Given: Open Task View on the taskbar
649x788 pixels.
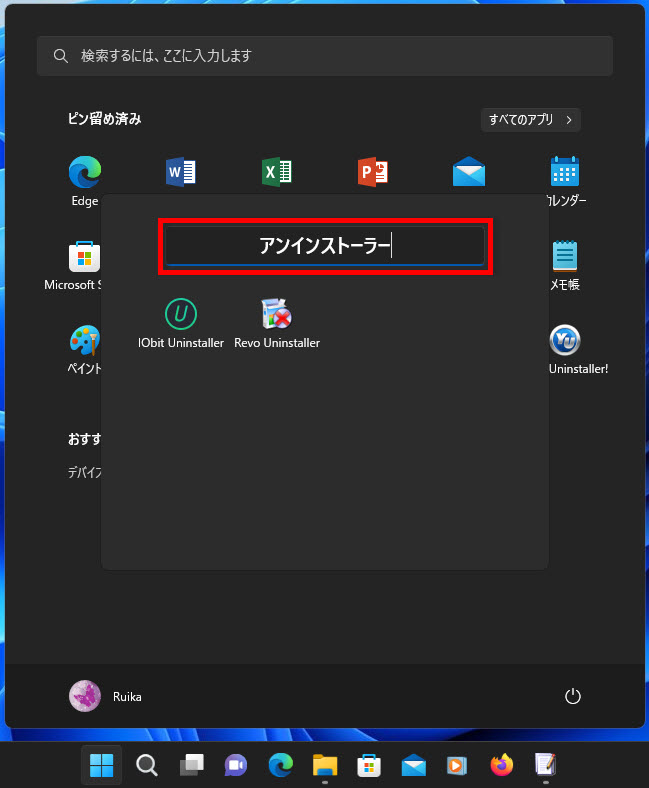Looking at the screenshot, I should tap(191, 765).
